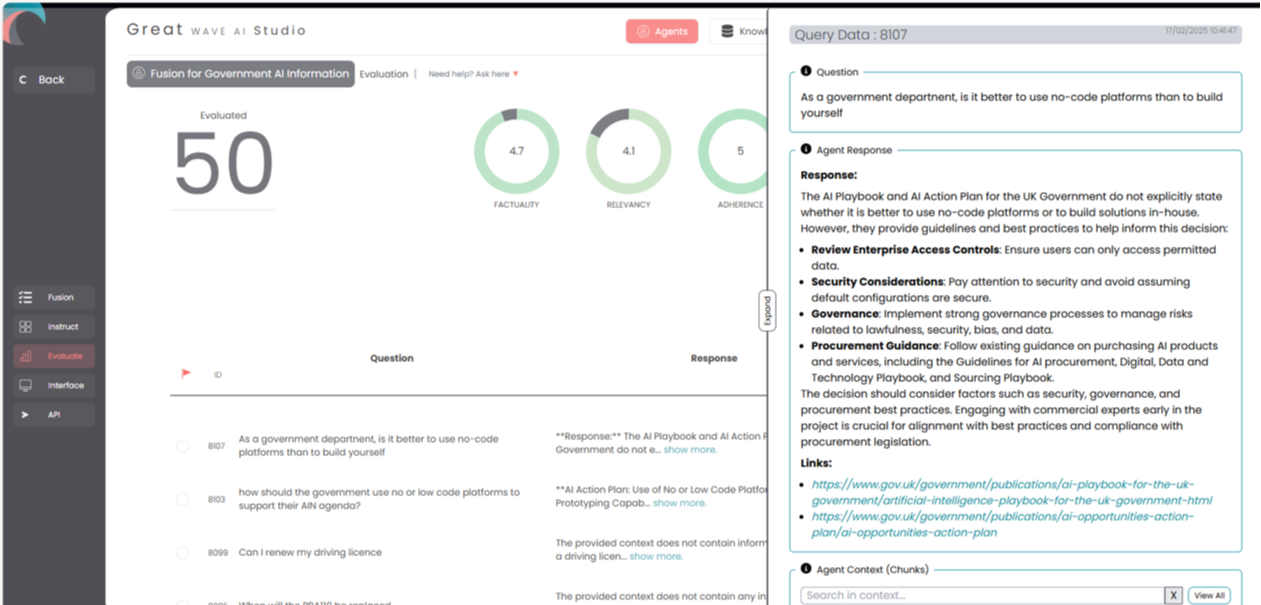
Task: Clear context search with the X button
Action: 1173,595
